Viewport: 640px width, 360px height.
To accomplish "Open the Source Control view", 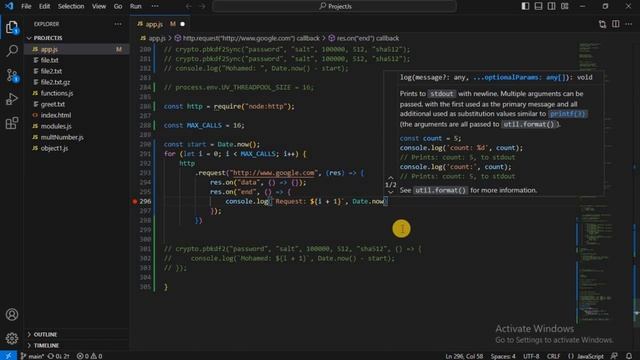I will tap(12, 75).
